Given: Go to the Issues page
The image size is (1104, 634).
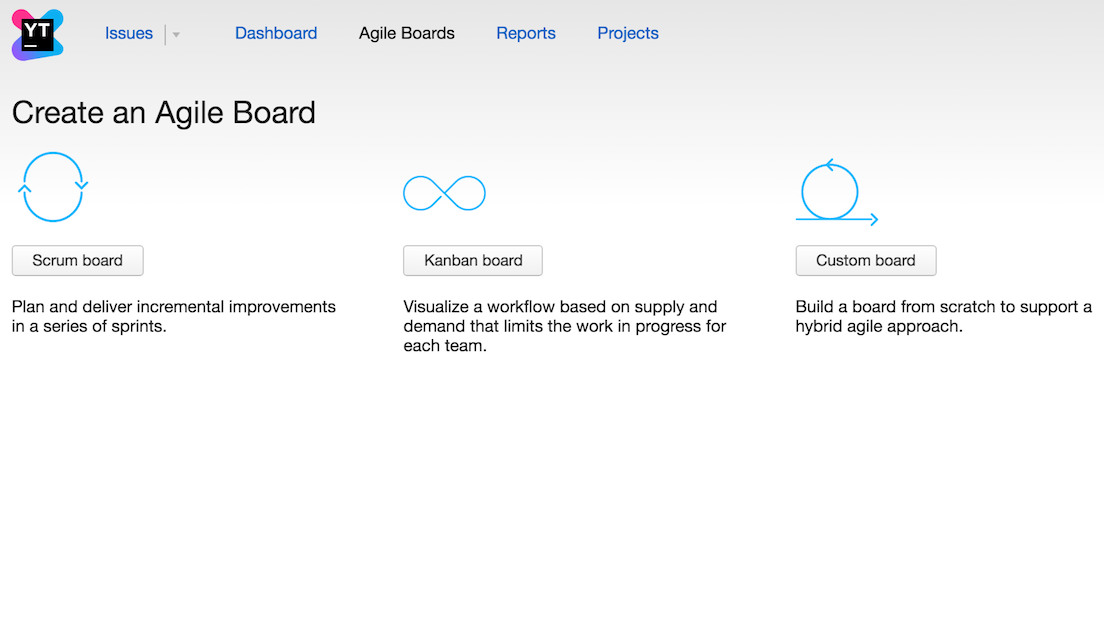Looking at the screenshot, I should coord(129,33).
